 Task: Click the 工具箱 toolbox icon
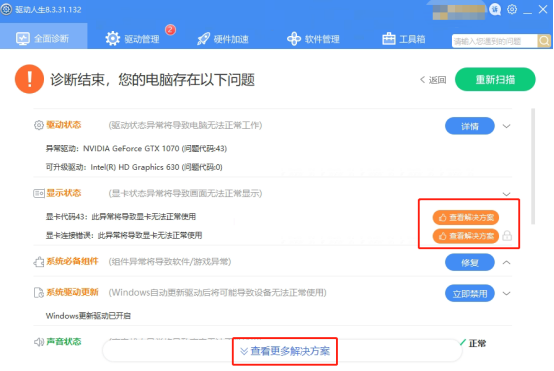click(389, 38)
